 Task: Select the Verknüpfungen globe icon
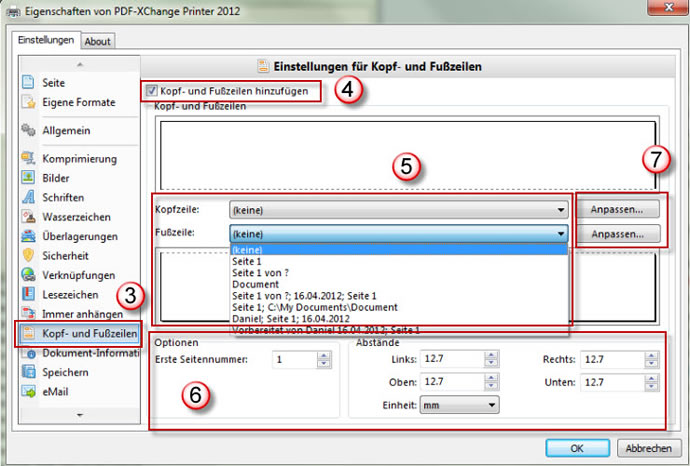coord(28,275)
